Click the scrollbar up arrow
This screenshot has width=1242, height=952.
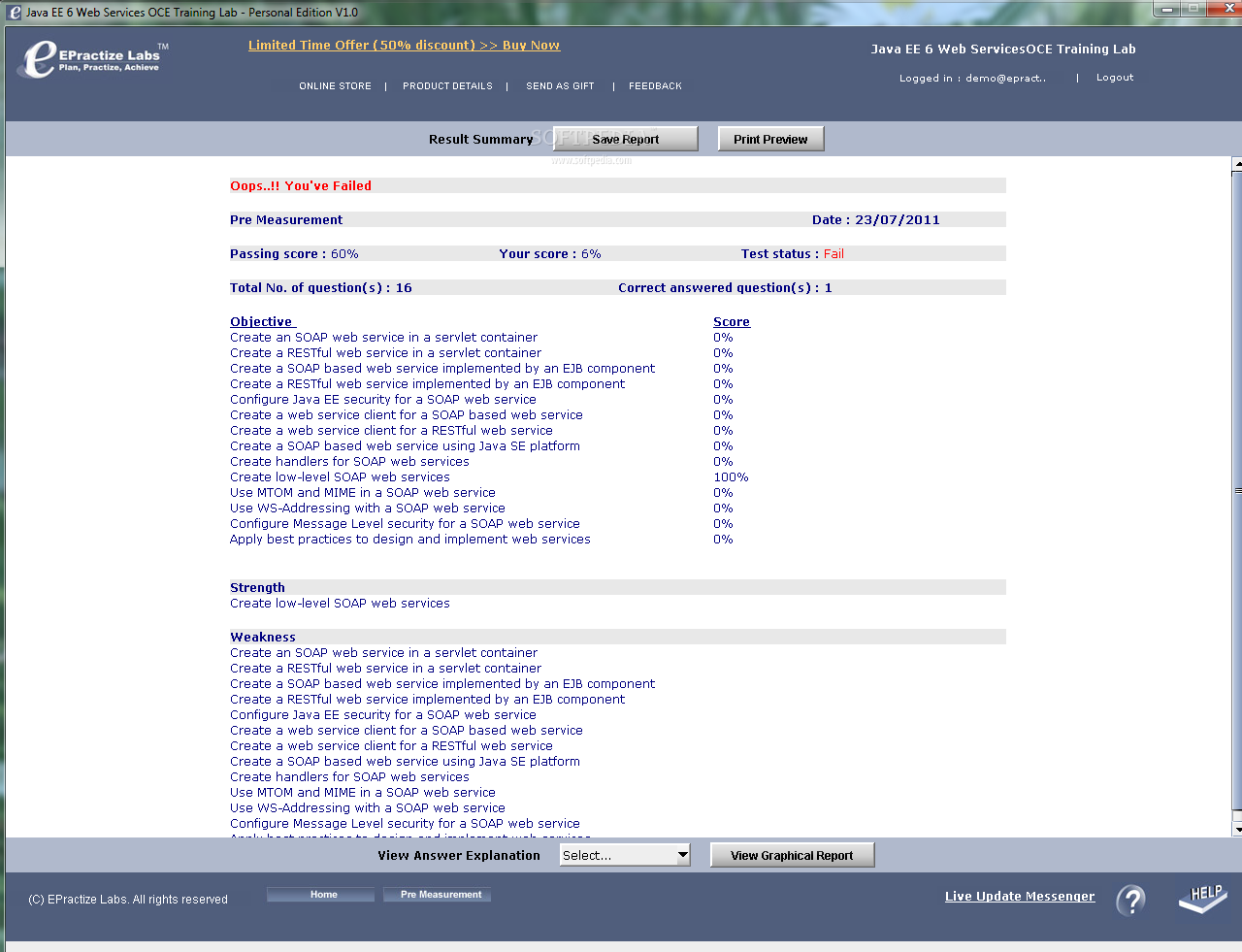tap(1237, 165)
